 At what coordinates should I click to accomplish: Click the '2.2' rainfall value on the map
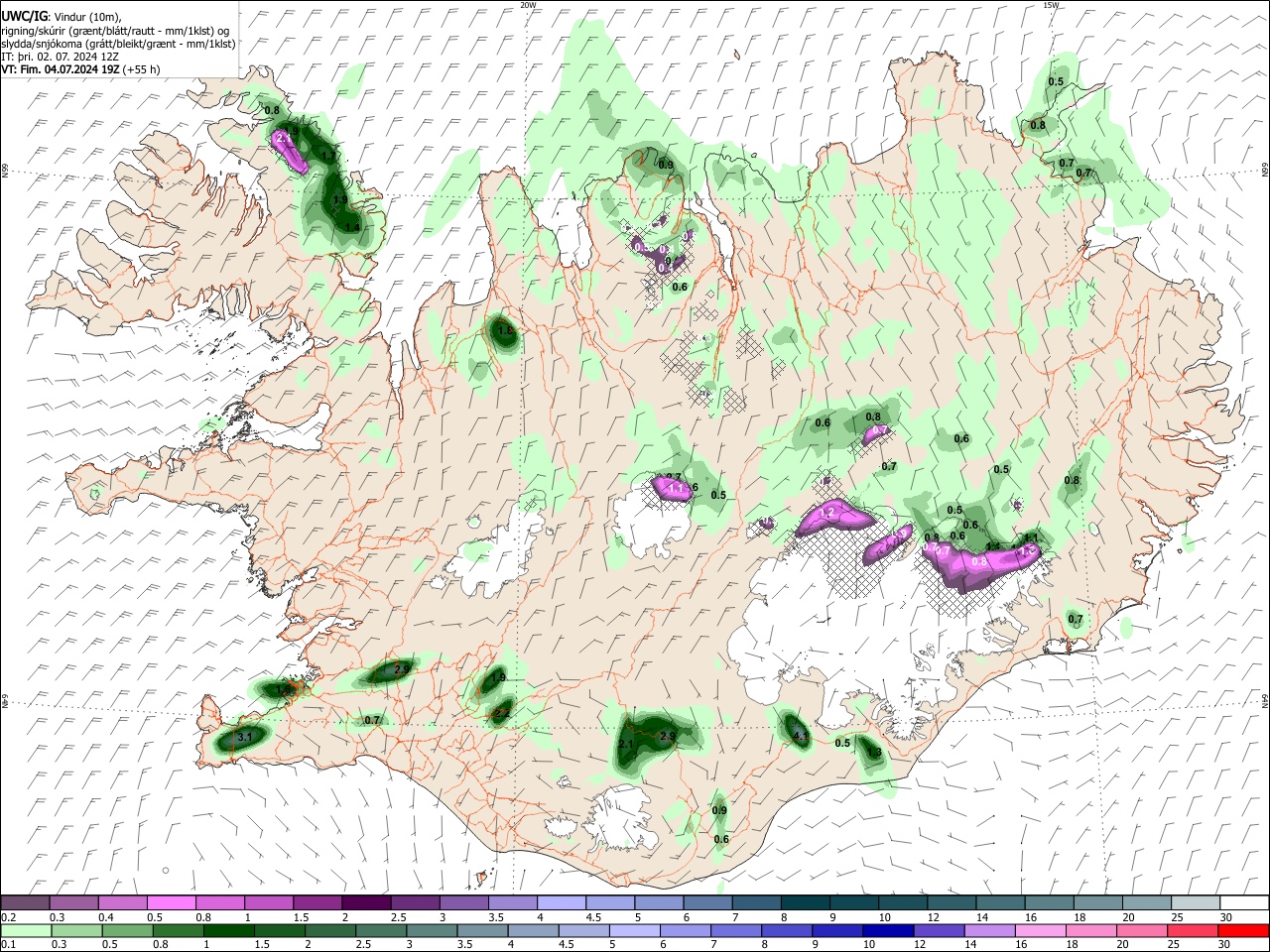pyautogui.click(x=502, y=712)
